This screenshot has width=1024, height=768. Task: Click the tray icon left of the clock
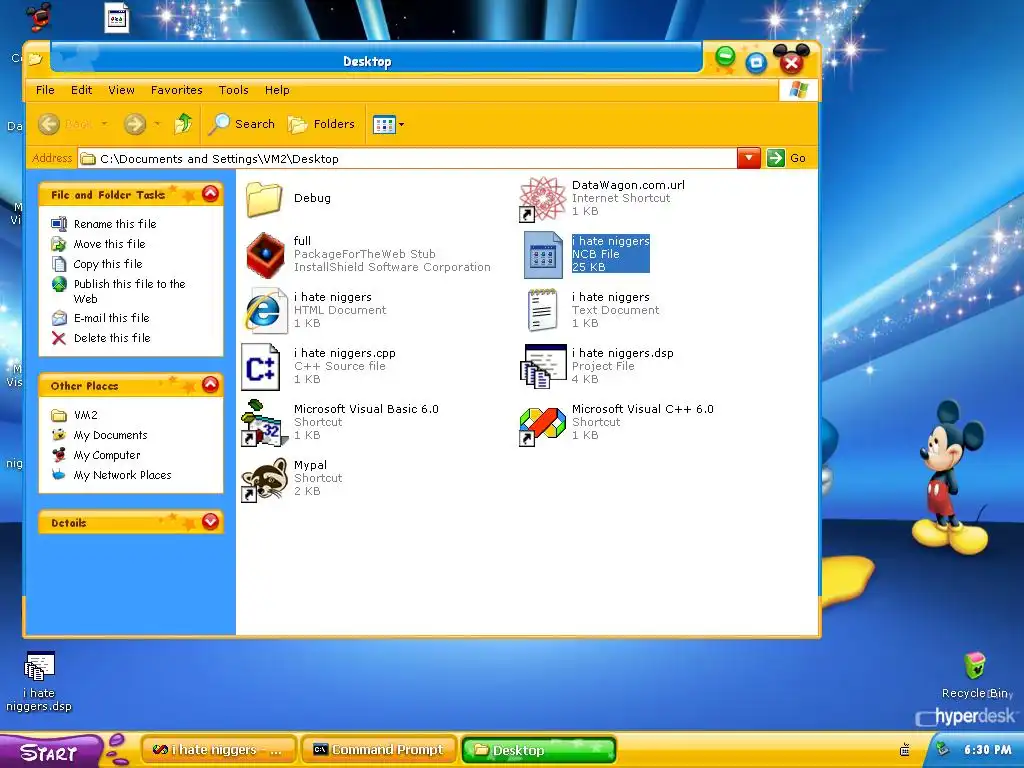pyautogui.click(x=942, y=749)
